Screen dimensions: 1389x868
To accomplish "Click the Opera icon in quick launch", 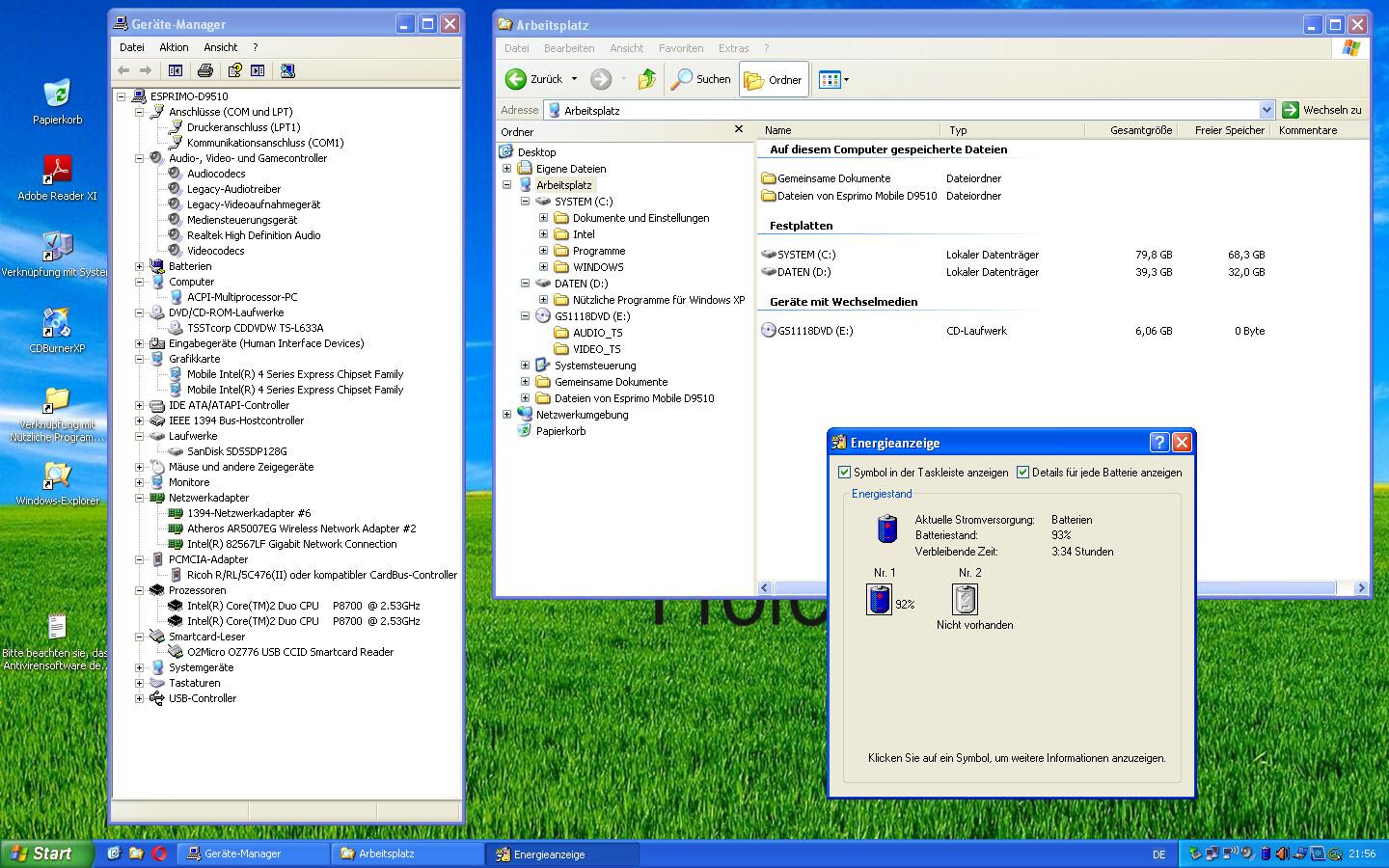I will point(159,854).
